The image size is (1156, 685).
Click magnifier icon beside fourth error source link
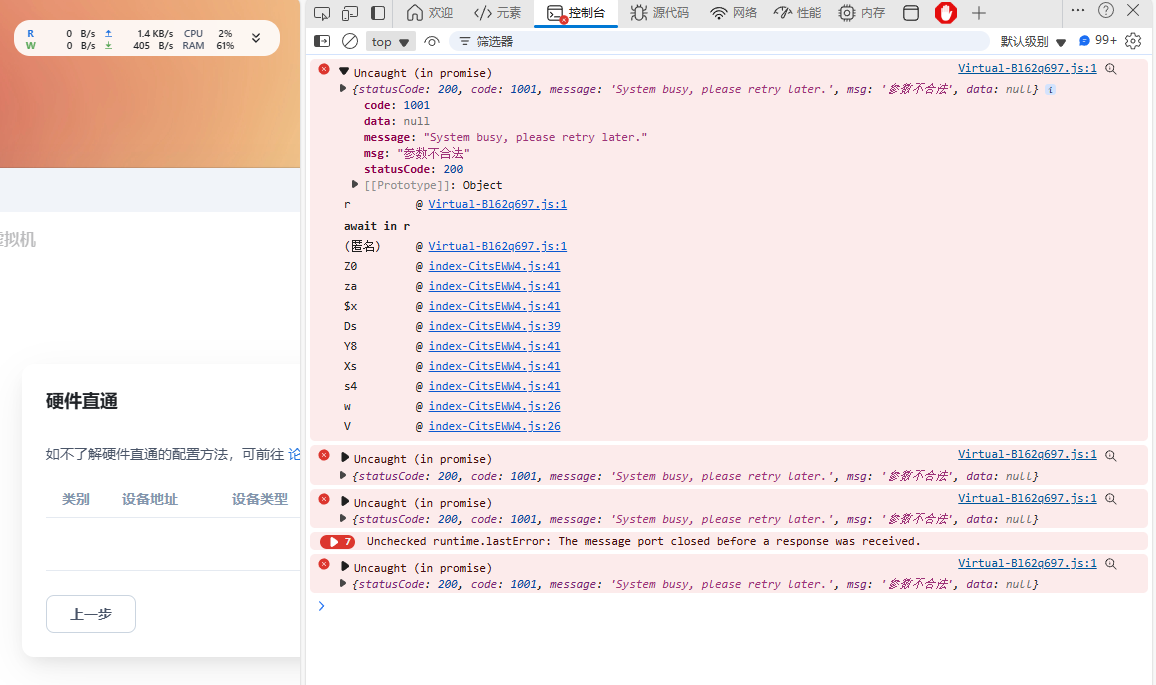pyautogui.click(x=1111, y=563)
